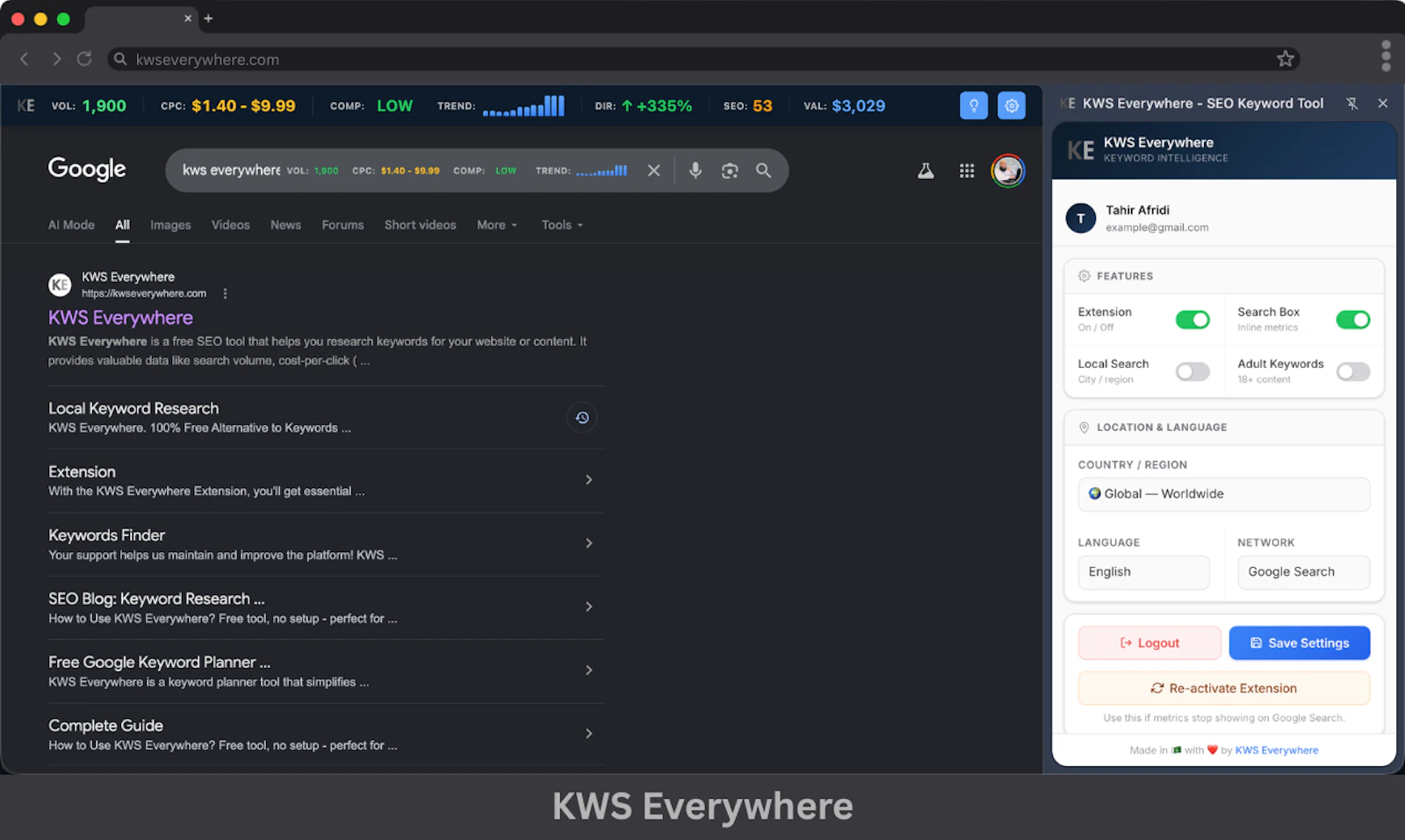Expand the Extension sitelink chevron
The image size is (1405, 840).
point(588,479)
